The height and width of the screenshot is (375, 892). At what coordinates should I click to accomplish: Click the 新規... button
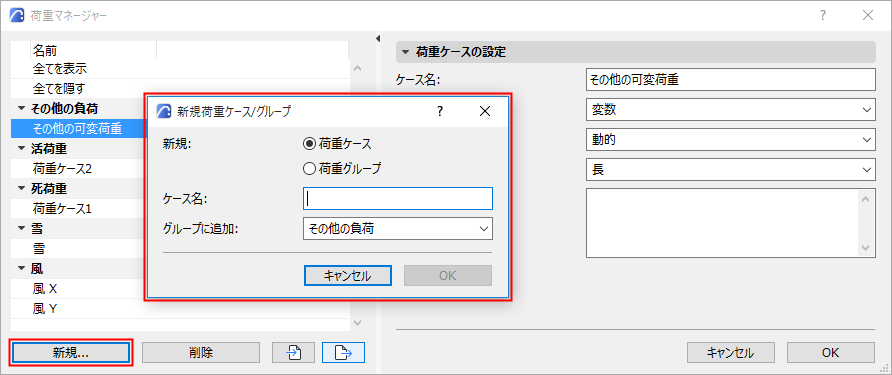click(x=71, y=353)
